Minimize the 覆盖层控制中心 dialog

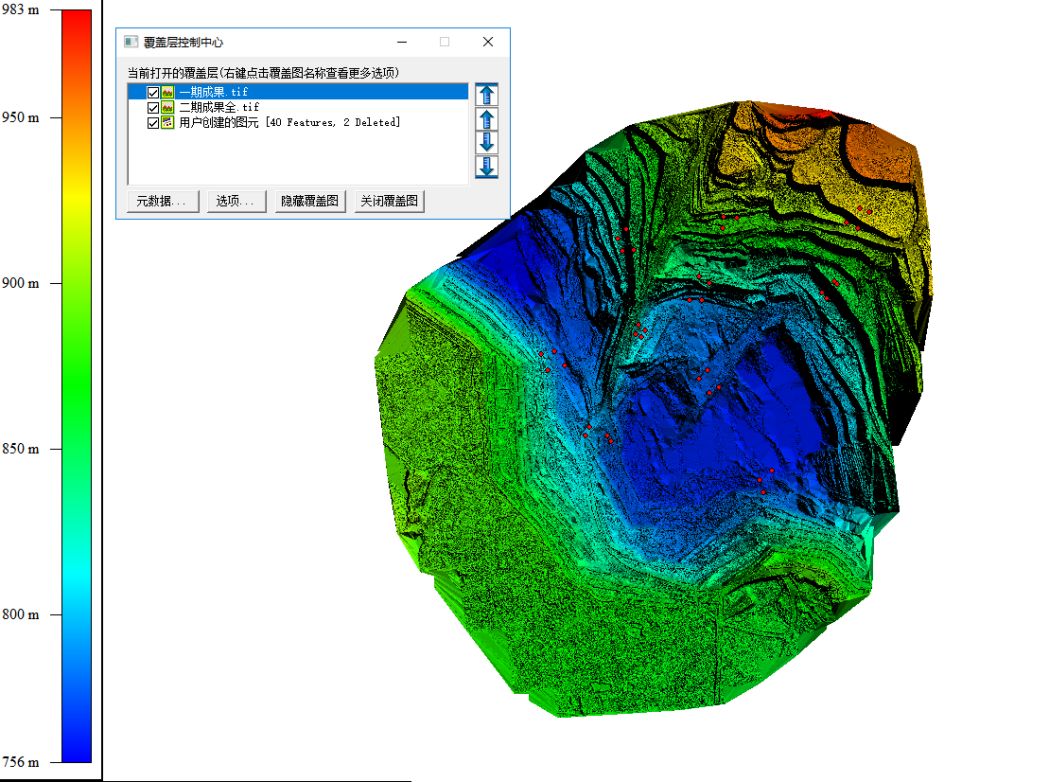402,42
